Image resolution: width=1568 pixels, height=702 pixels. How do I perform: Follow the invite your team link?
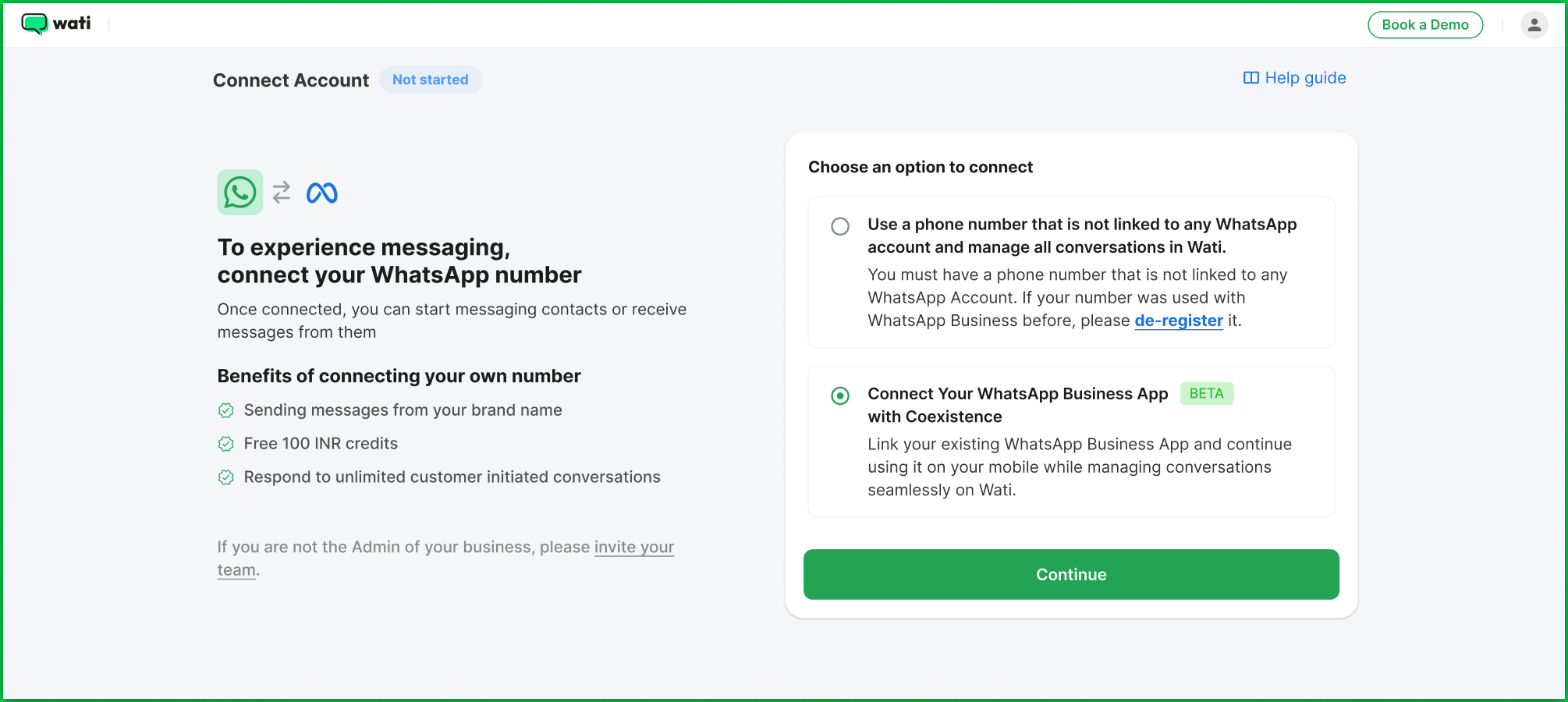[633, 547]
